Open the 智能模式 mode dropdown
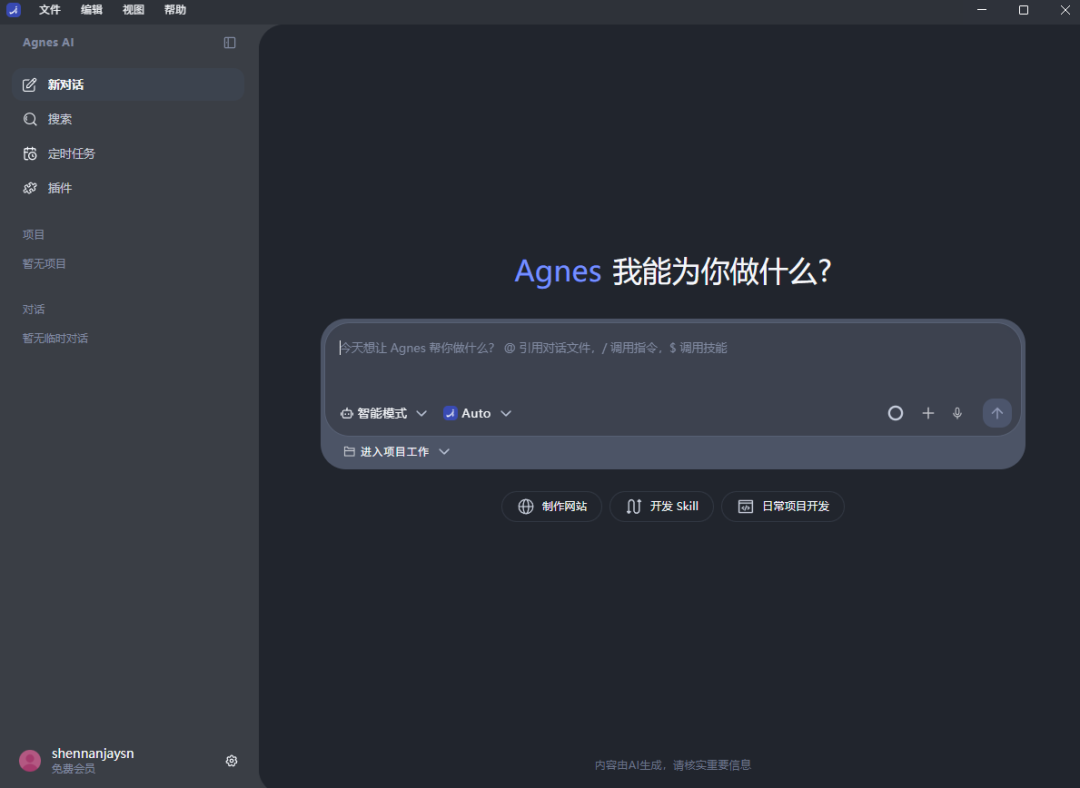The height and width of the screenshot is (788, 1080). point(384,413)
